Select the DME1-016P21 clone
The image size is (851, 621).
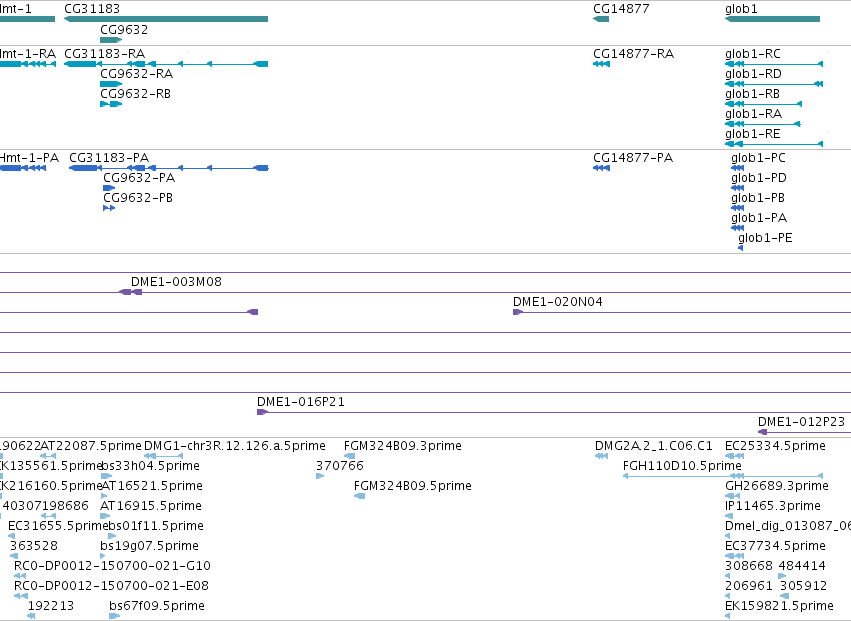click(x=554, y=413)
